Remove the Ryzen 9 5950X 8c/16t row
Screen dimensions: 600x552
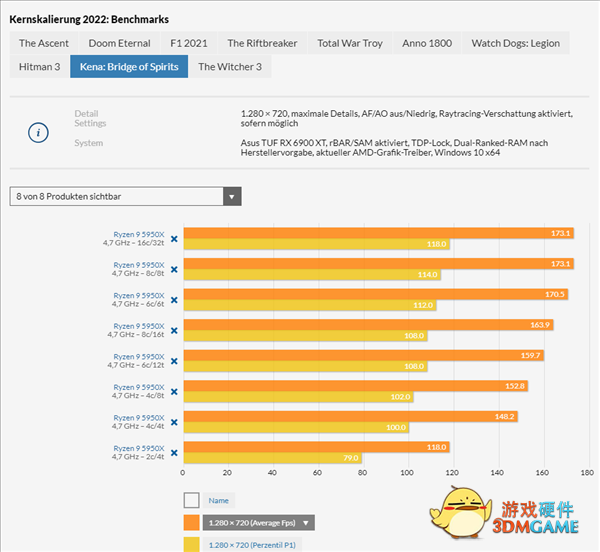pyautogui.click(x=174, y=331)
